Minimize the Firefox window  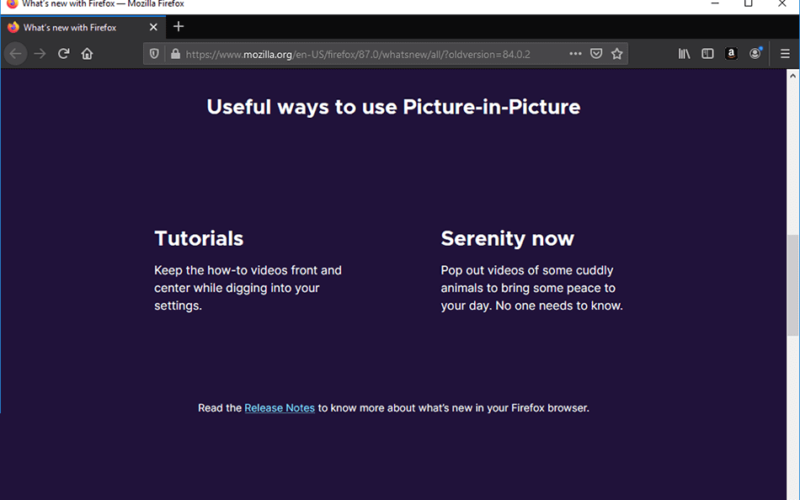(x=715, y=4)
